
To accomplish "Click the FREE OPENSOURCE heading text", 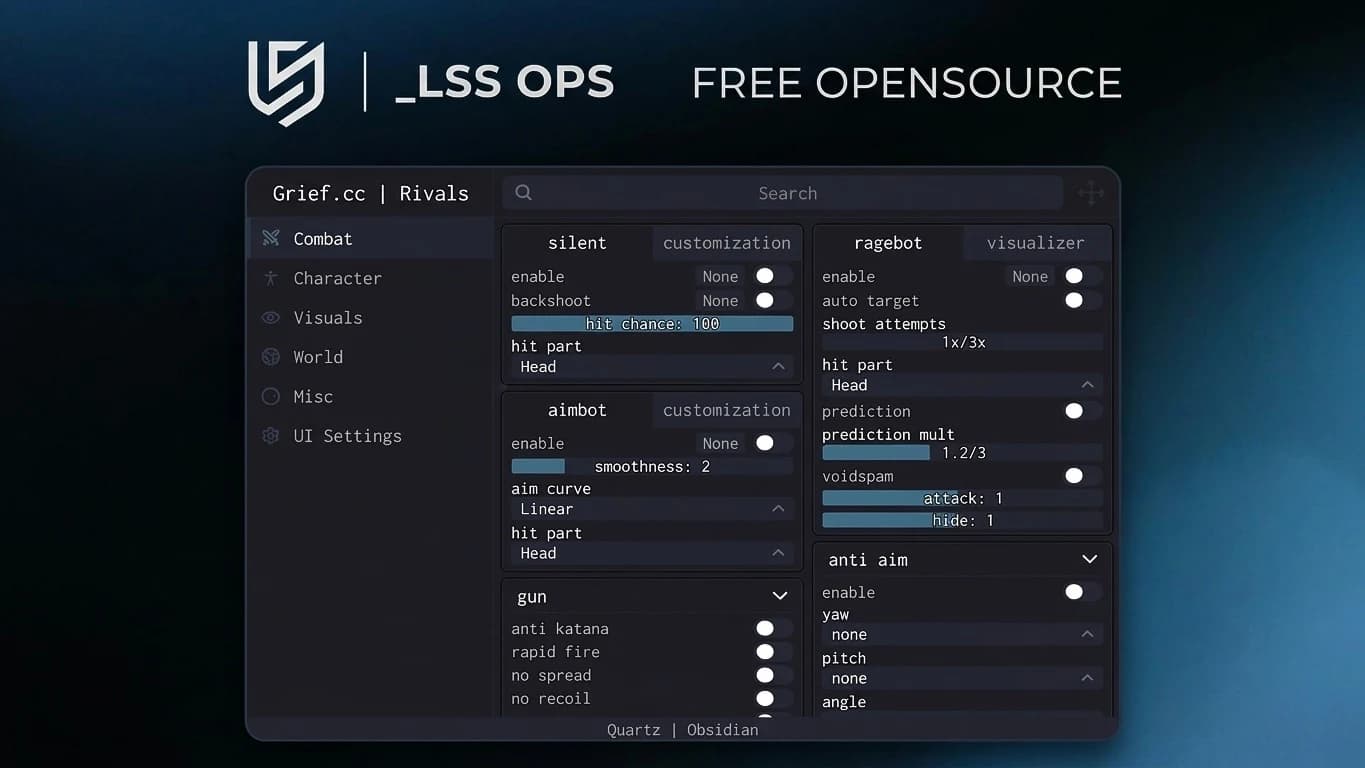I will pyautogui.click(x=906, y=83).
